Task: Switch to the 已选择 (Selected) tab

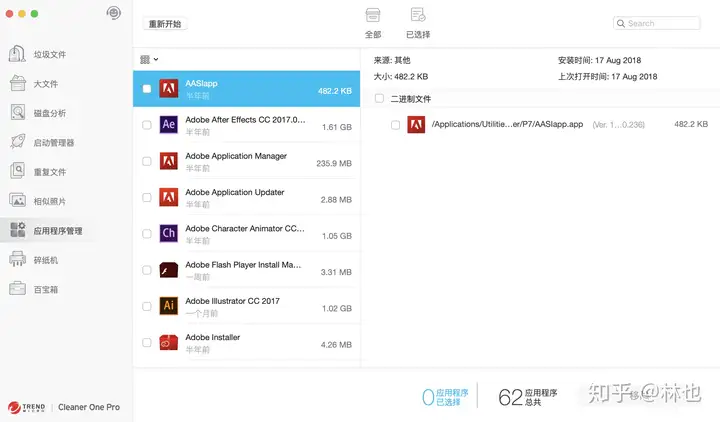Action: pos(418,23)
